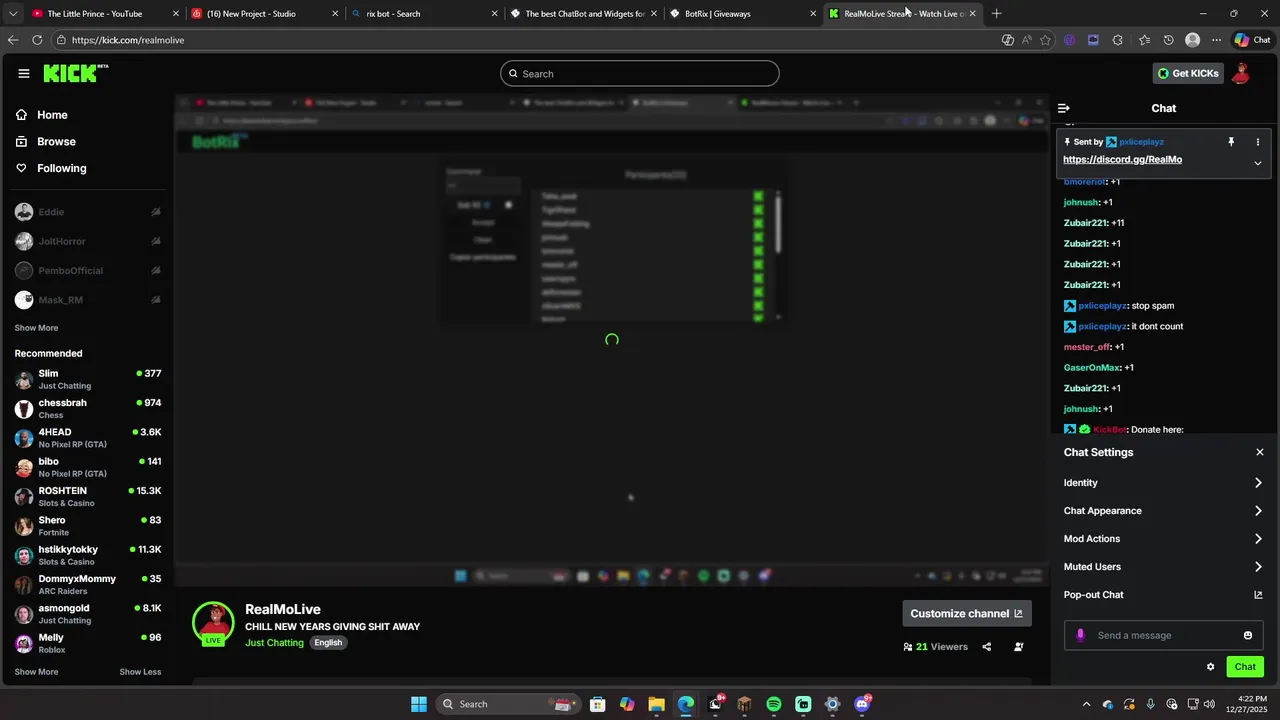
Task: Open the hamburger menu beside the KICK logo
Action: point(24,73)
